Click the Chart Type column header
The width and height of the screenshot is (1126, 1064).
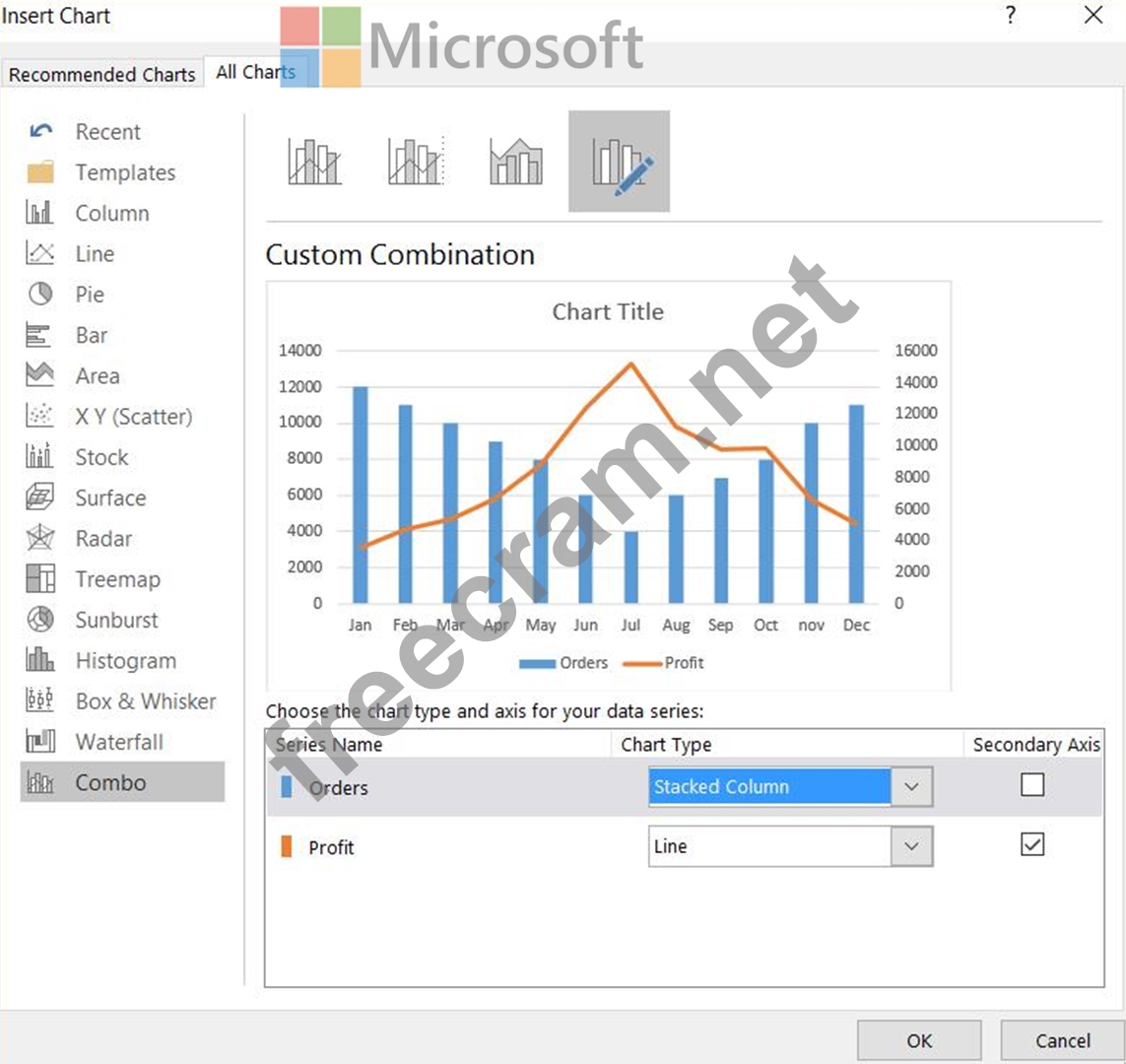pos(666,745)
